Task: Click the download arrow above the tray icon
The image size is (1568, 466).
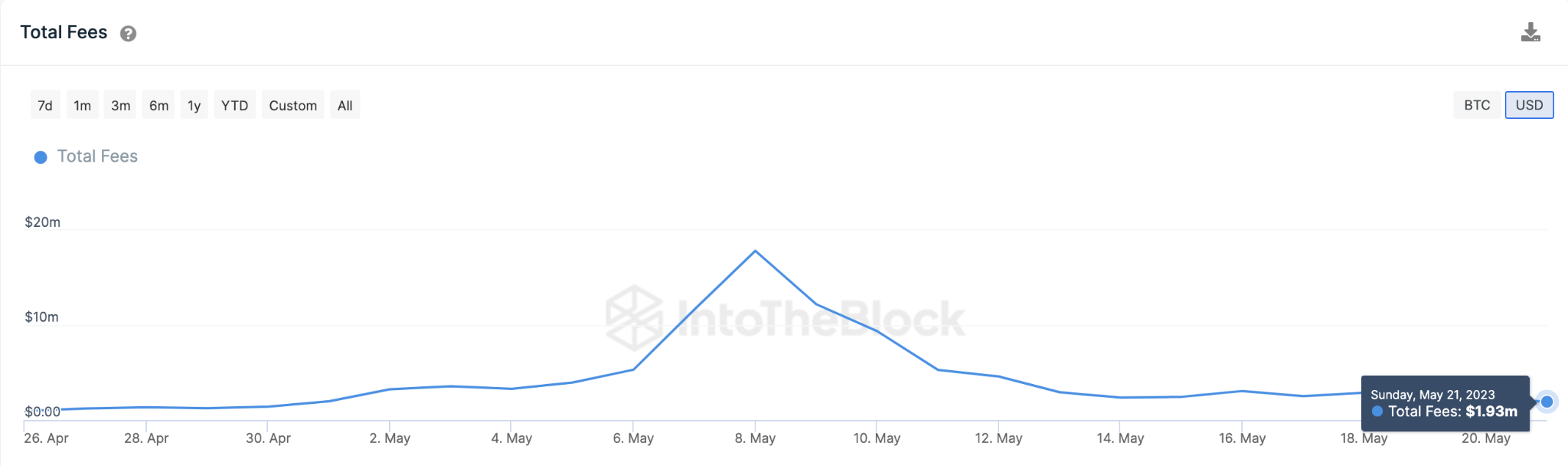Action: pyautogui.click(x=1530, y=29)
